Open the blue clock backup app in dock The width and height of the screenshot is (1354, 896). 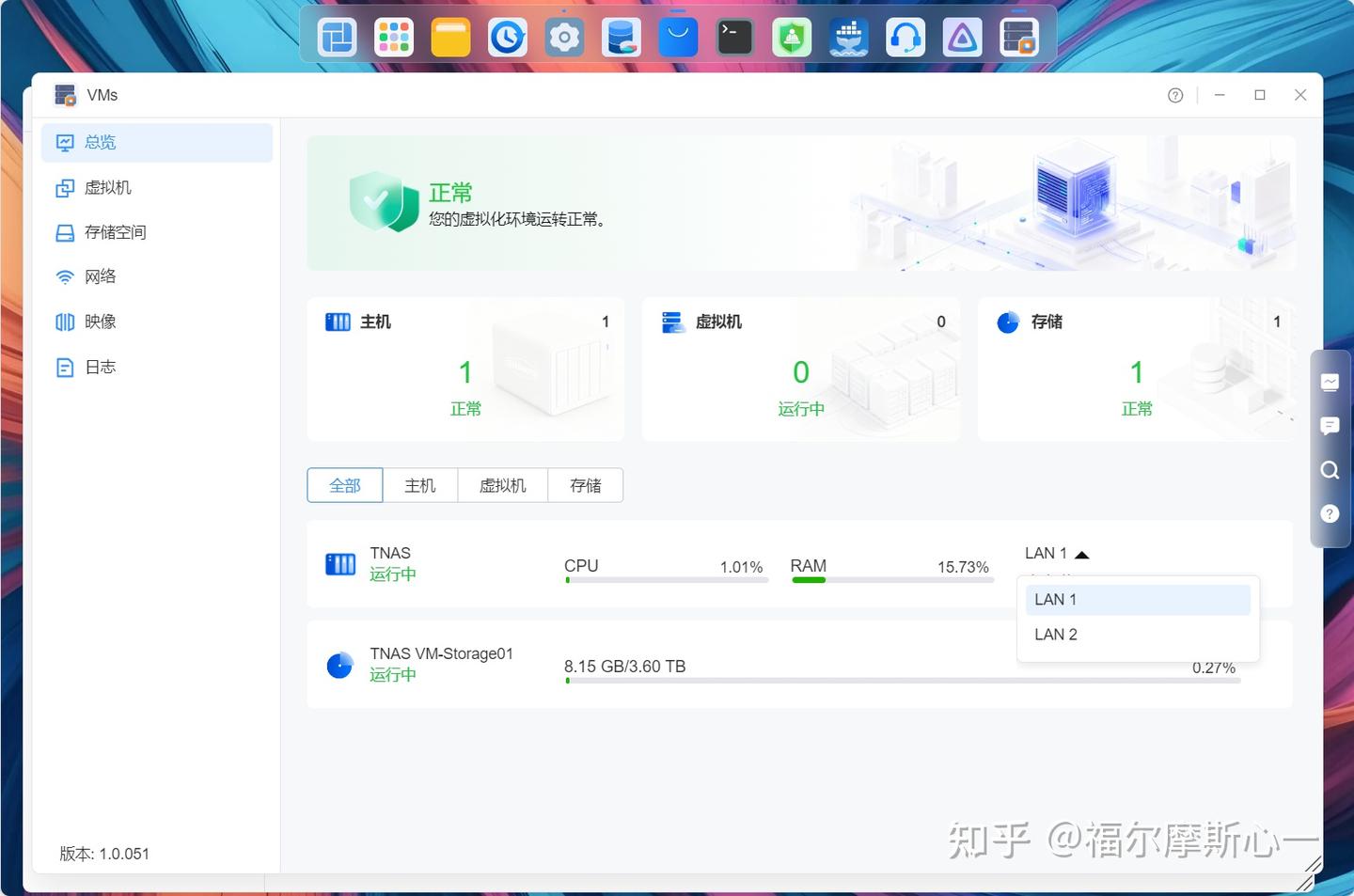point(508,38)
